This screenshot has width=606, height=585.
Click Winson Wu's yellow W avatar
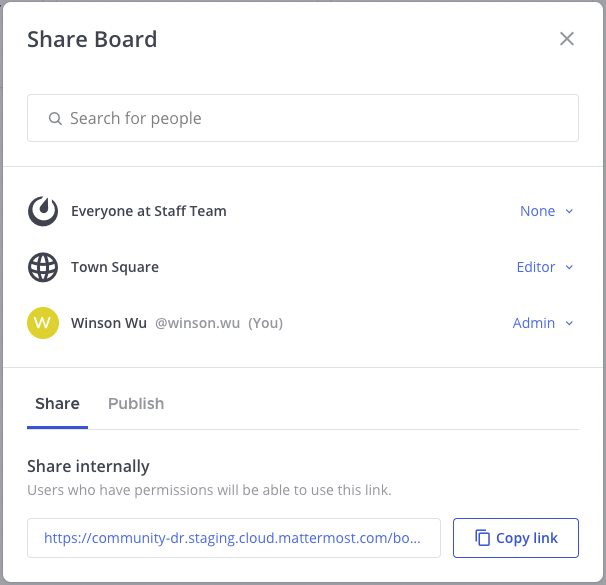43,323
